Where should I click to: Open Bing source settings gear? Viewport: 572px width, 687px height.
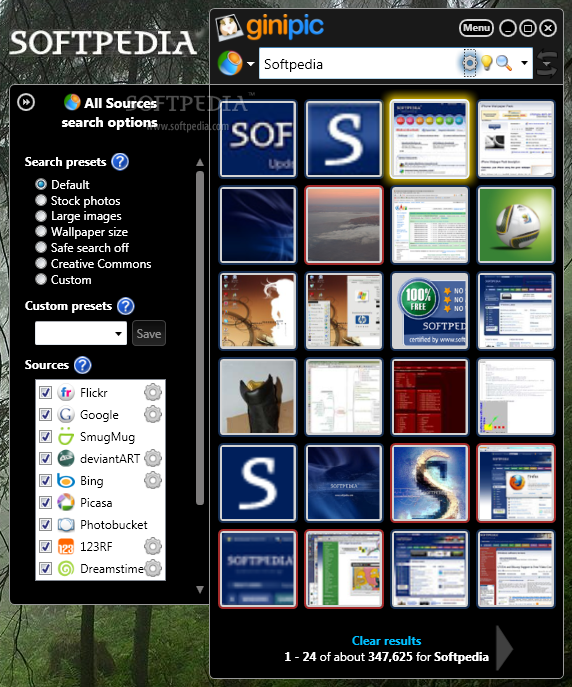153,480
